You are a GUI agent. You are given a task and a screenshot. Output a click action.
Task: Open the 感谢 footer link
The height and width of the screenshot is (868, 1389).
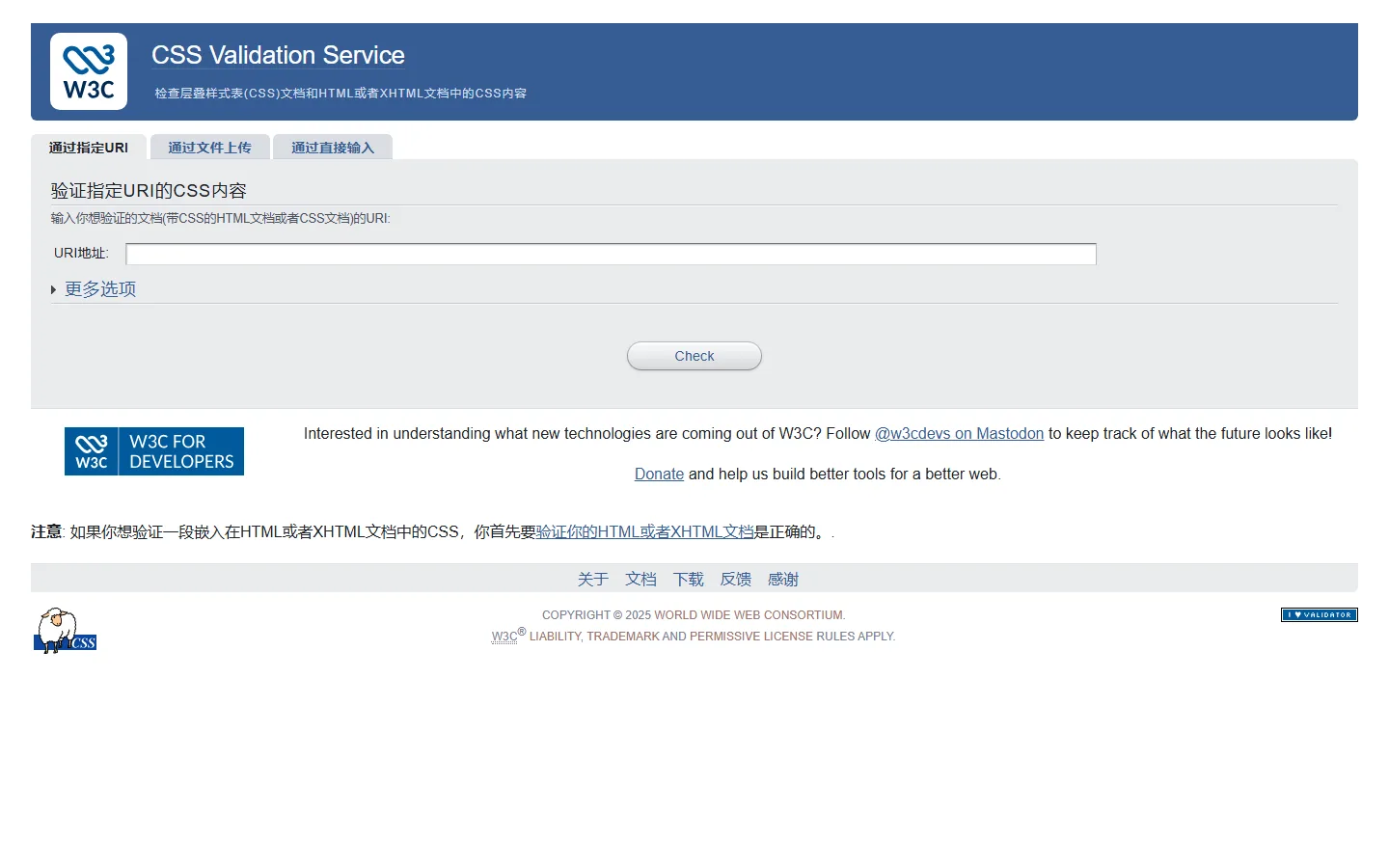[x=783, y=580]
